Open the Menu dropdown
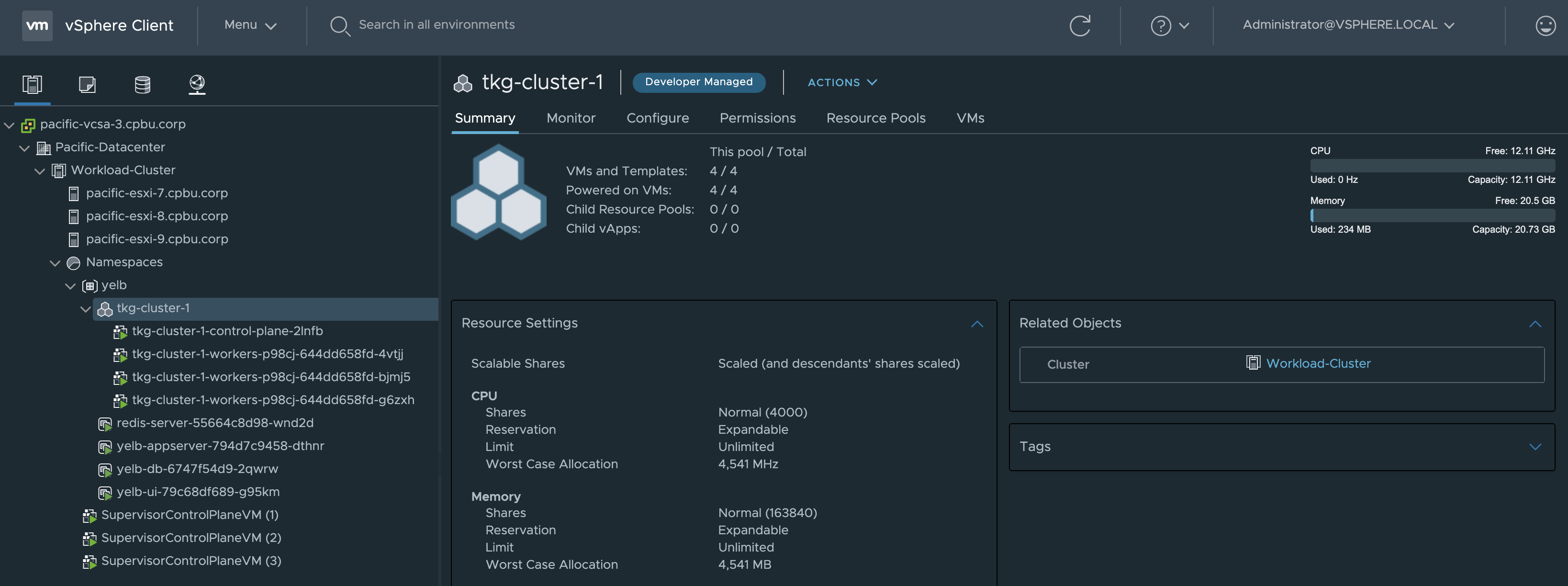1568x586 pixels. 250,25
